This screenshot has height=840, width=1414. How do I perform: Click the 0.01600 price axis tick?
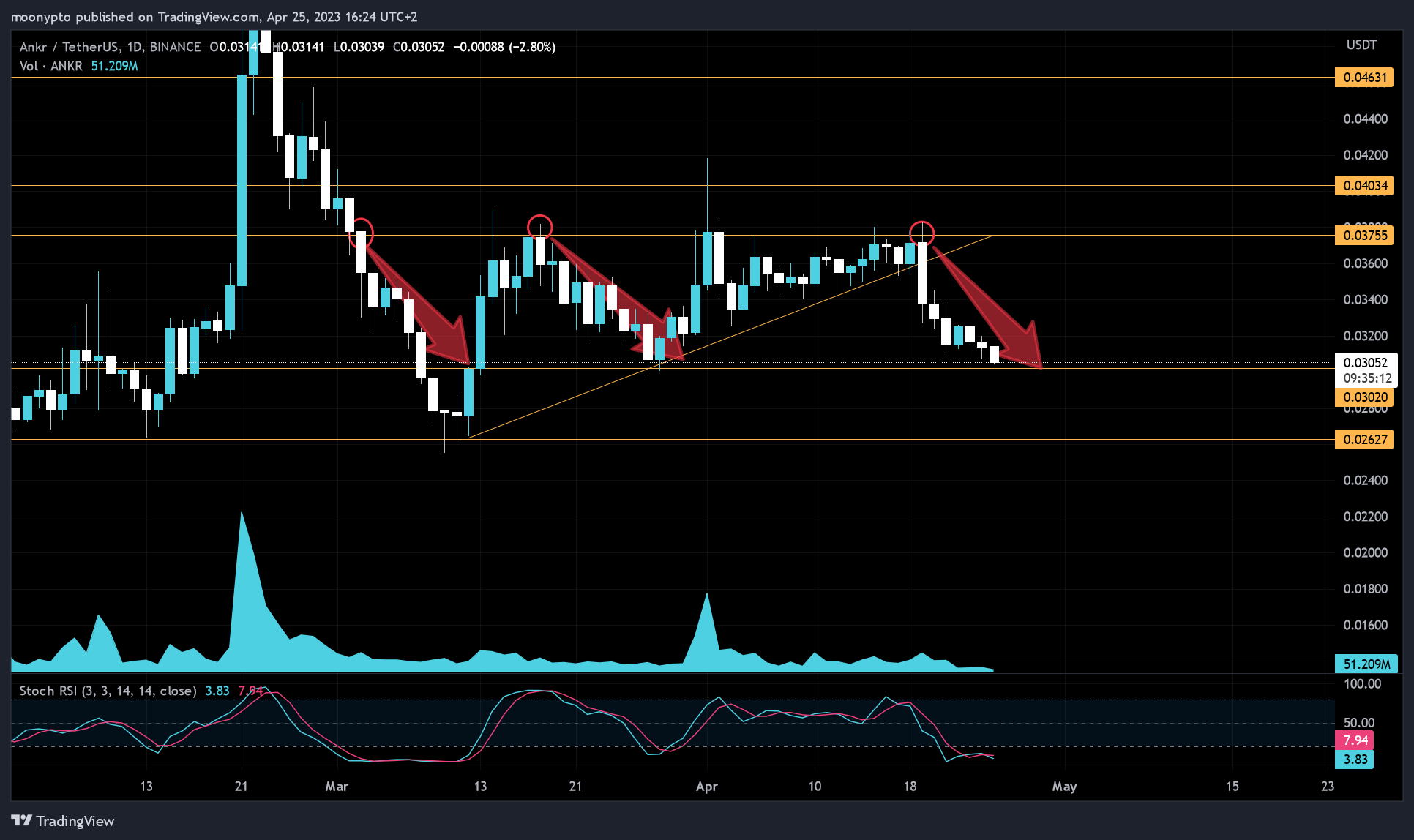(1365, 625)
